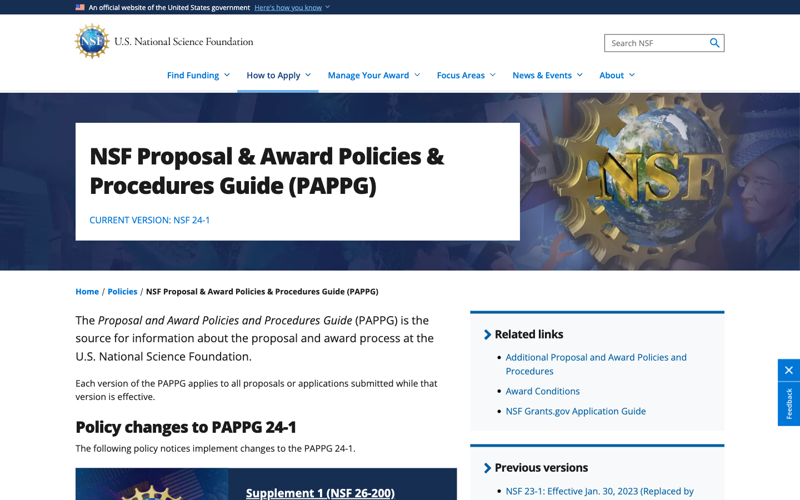Click the page title PAPPG heading
Viewport: 800px width, 500px height.
click(x=267, y=171)
